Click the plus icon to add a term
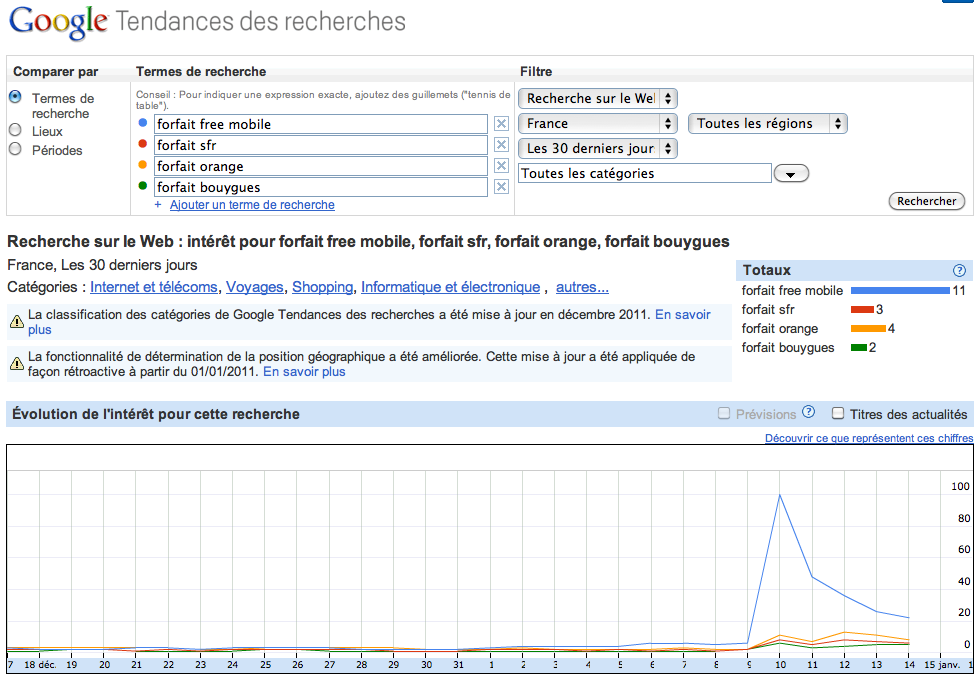 [158, 204]
